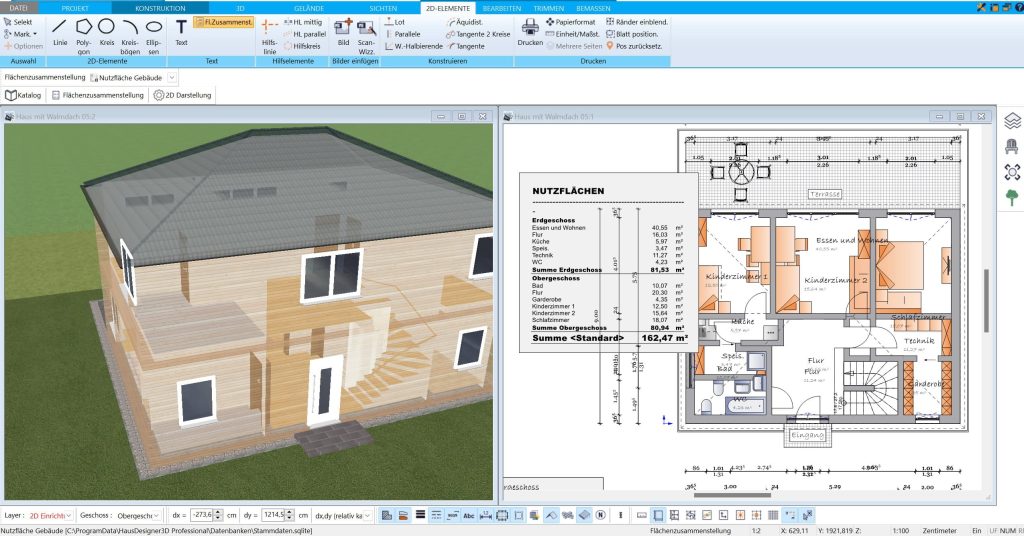The image size is (1024, 536).
Task: Switch to the TRIMMEN ribbon tab
Action: (549, 8)
